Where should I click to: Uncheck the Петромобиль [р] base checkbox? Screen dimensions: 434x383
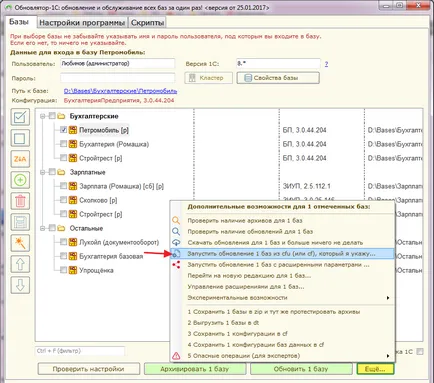click(63, 130)
